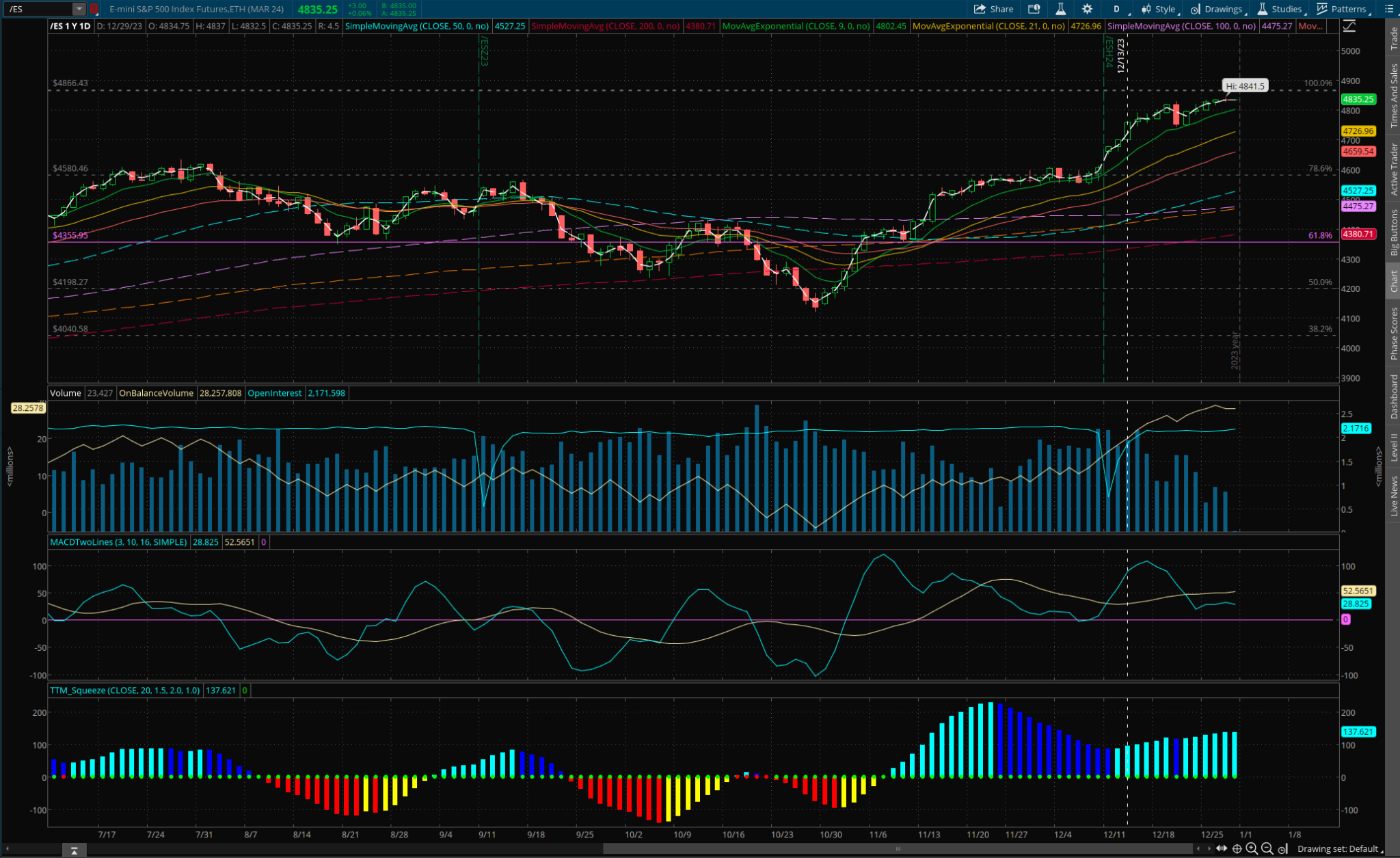Open the Patterns menu

click(x=1342, y=9)
